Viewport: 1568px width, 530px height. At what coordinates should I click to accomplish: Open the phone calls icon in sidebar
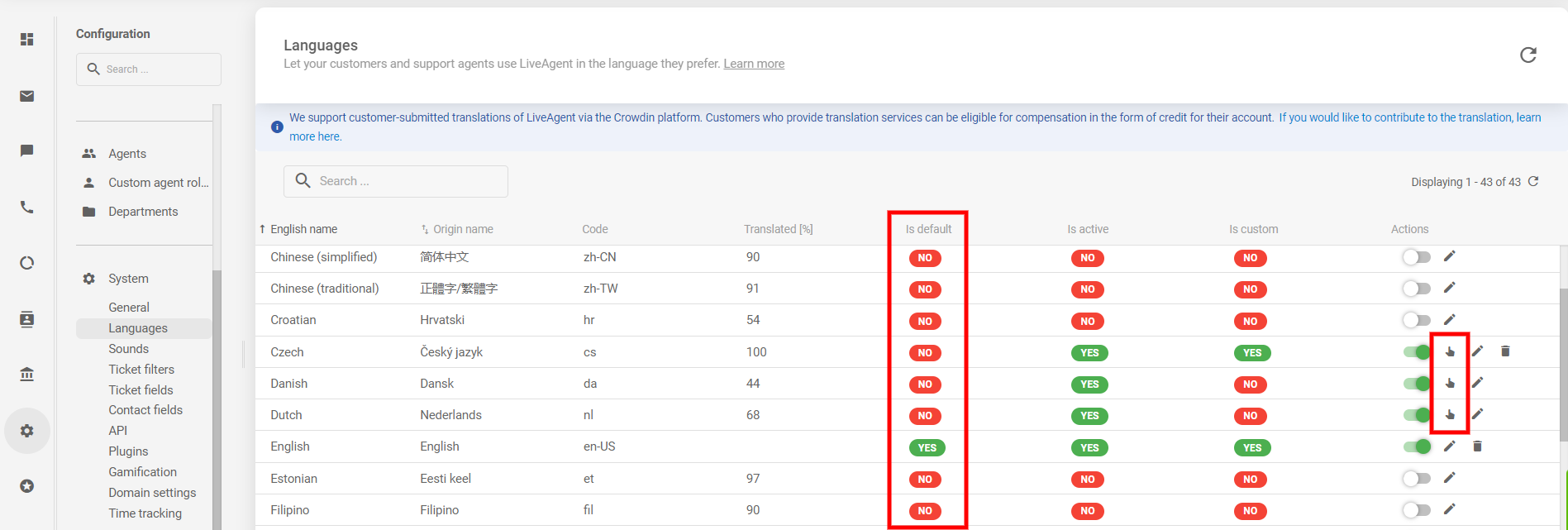(x=27, y=208)
